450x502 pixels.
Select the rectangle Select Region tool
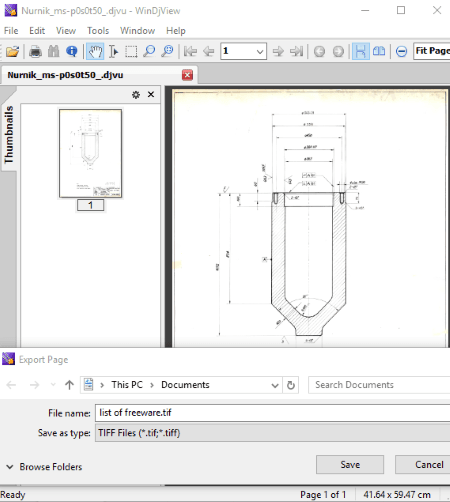[x=131, y=51]
